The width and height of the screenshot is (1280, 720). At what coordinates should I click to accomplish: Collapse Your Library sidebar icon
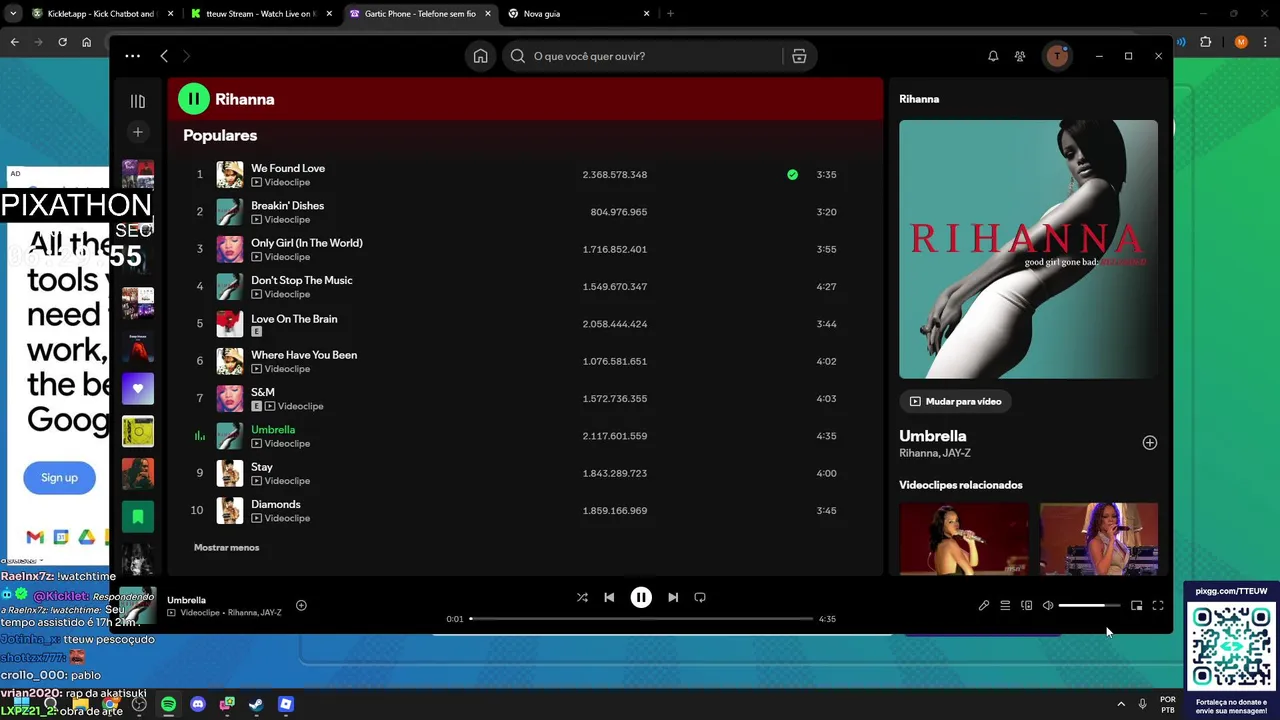point(138,101)
